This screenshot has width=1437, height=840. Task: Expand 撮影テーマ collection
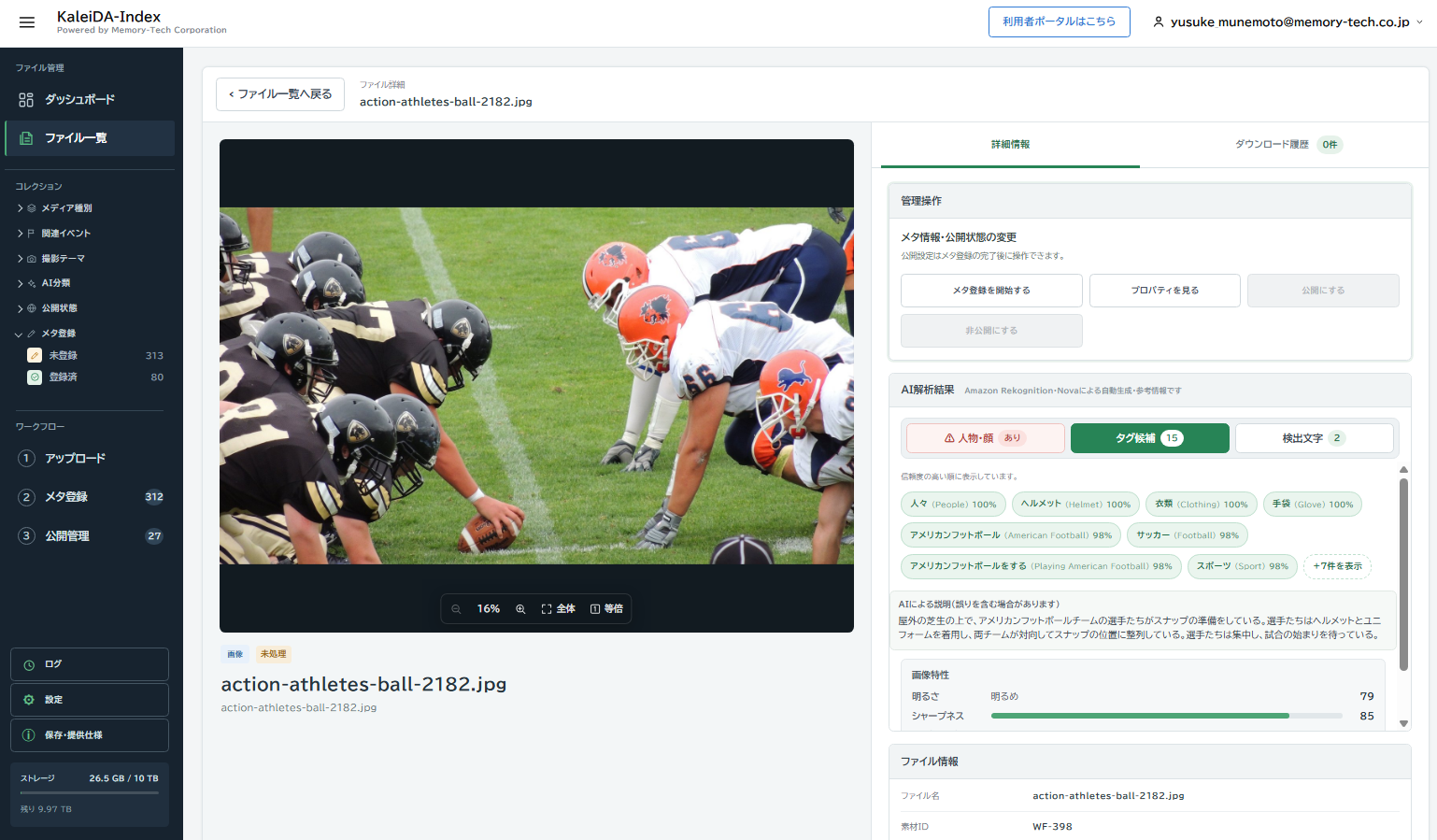[x=52, y=259]
